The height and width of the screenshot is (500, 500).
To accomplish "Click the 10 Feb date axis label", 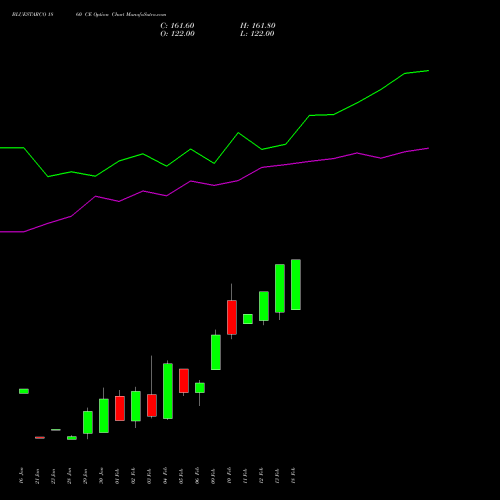I will 230,475.
